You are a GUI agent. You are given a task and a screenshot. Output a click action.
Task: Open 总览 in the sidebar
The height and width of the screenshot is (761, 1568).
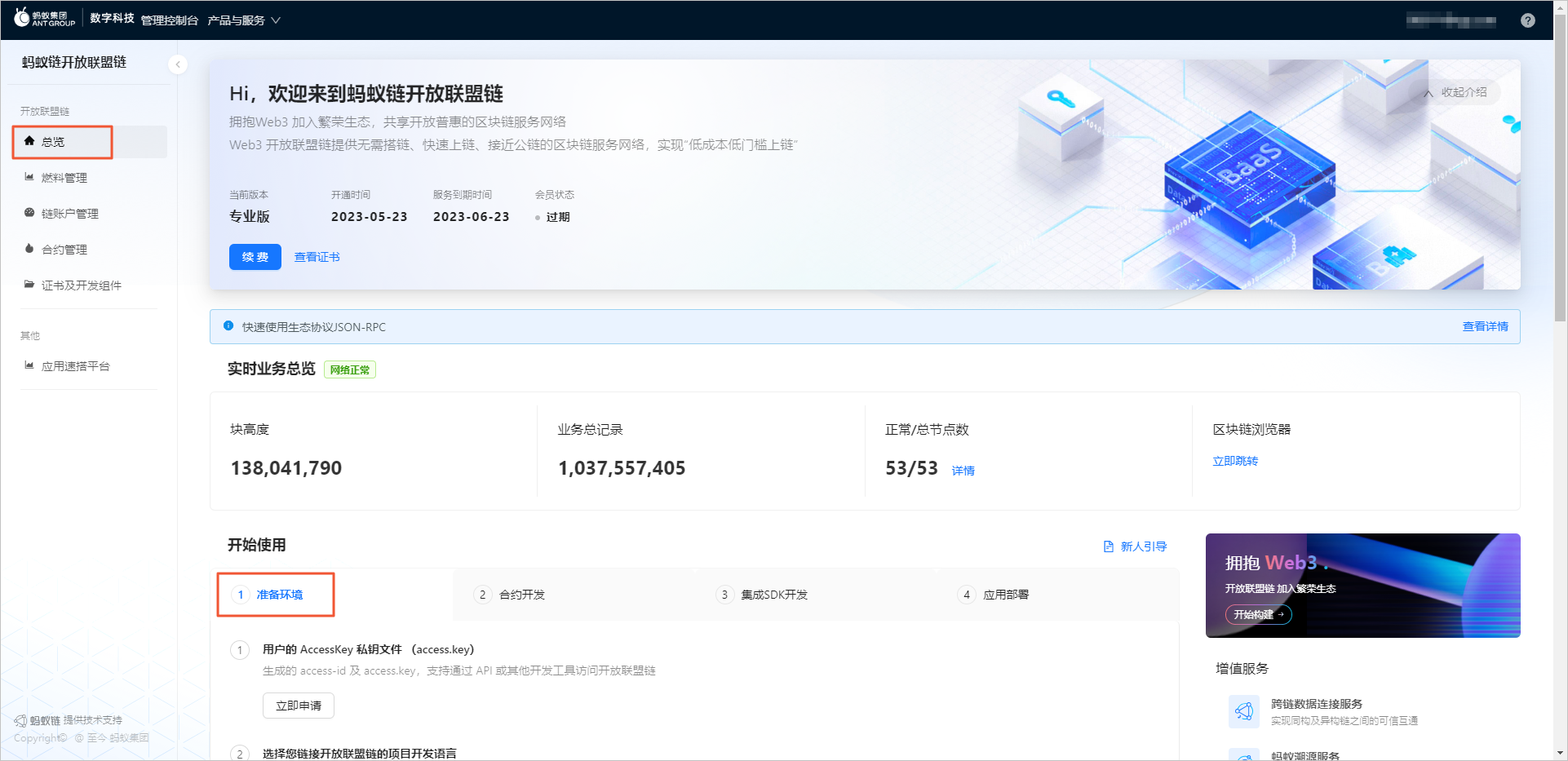[x=90, y=142]
